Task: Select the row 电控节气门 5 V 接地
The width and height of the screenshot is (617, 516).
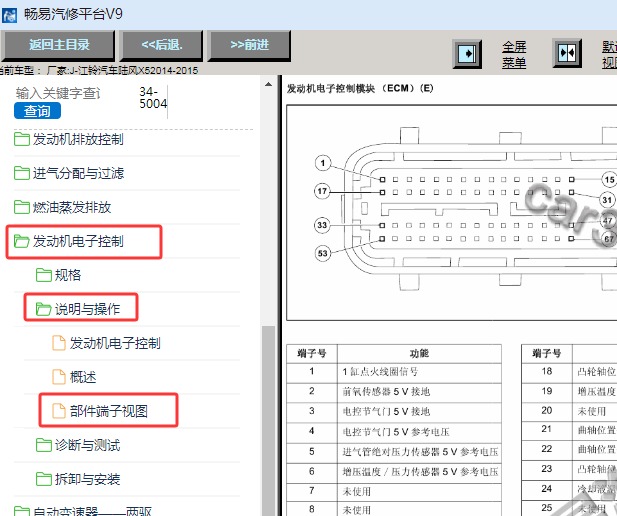Action: click(394, 412)
